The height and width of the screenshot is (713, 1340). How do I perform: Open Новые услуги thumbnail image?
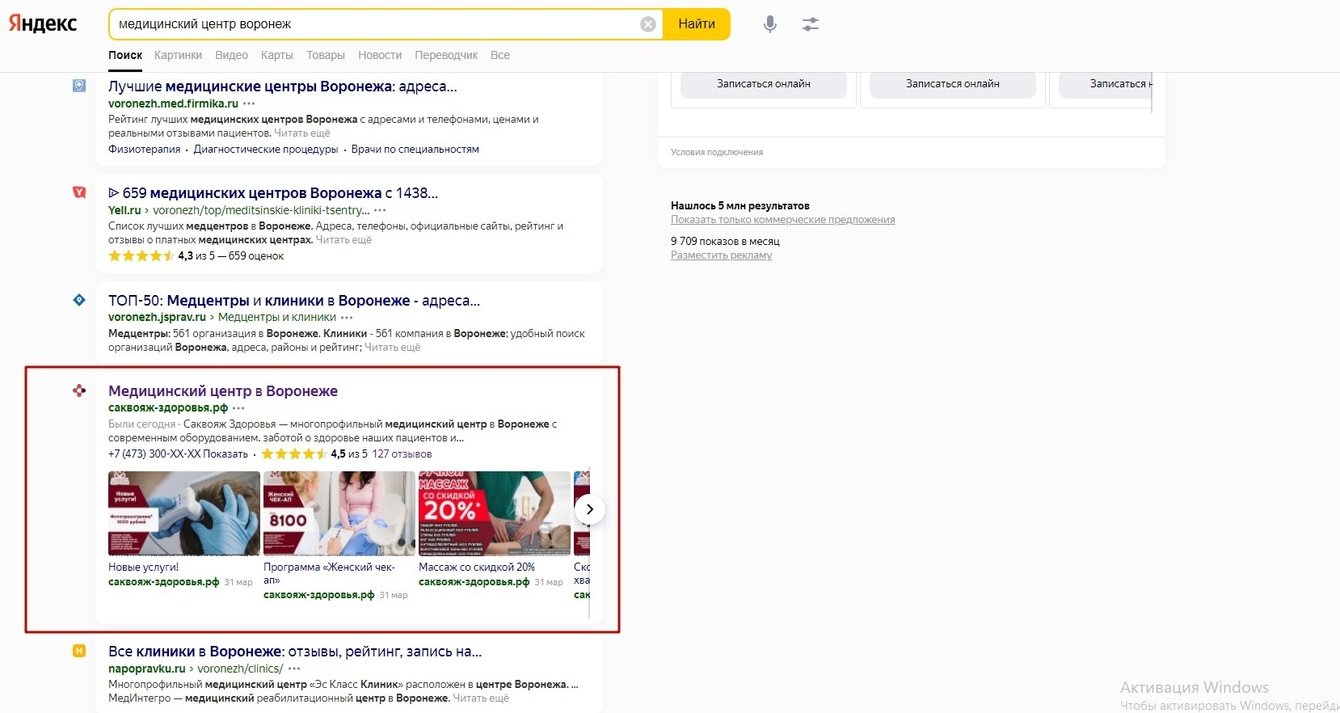pos(184,513)
